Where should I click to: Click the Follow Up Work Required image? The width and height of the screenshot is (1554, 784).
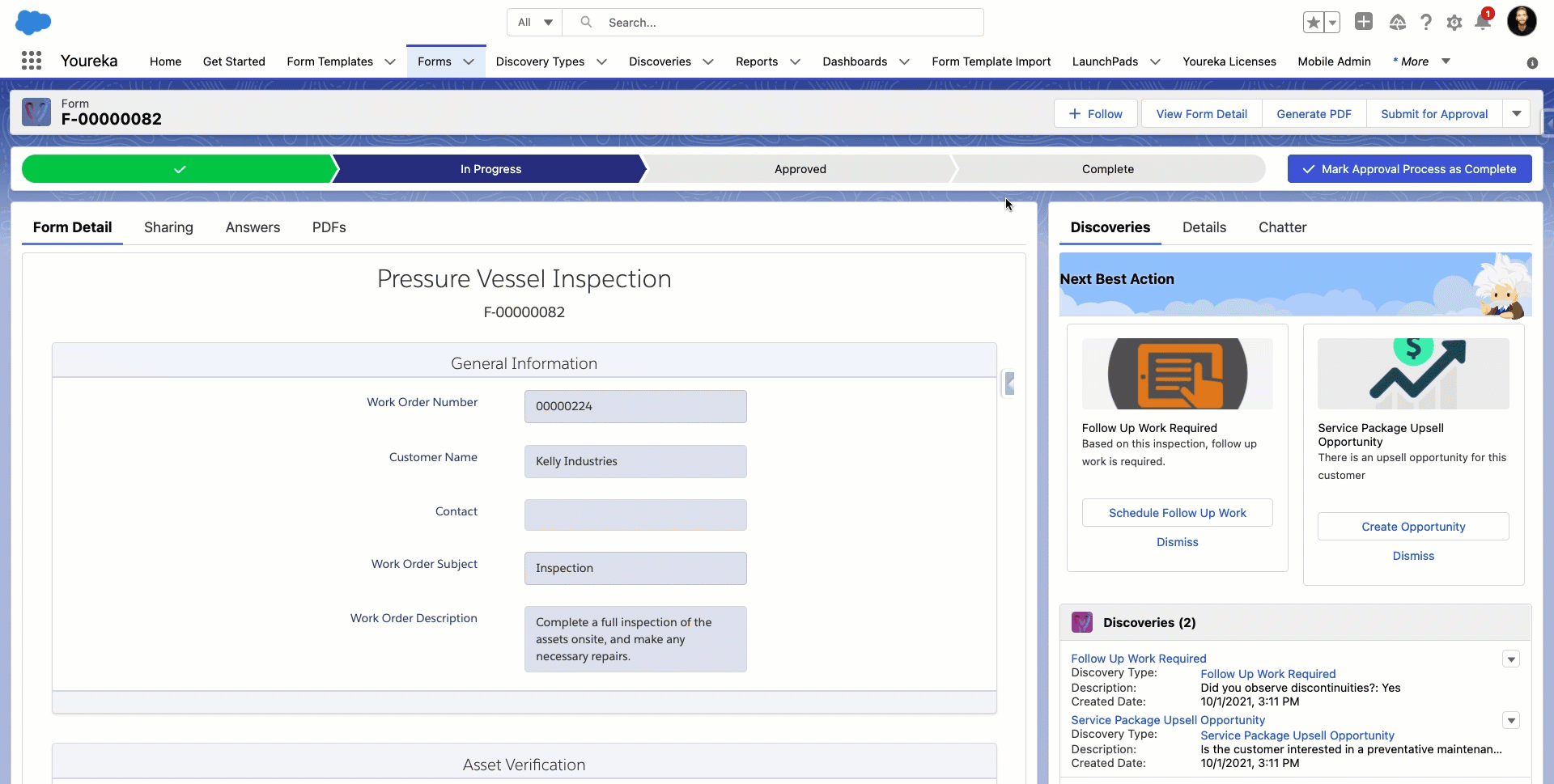[1178, 374]
